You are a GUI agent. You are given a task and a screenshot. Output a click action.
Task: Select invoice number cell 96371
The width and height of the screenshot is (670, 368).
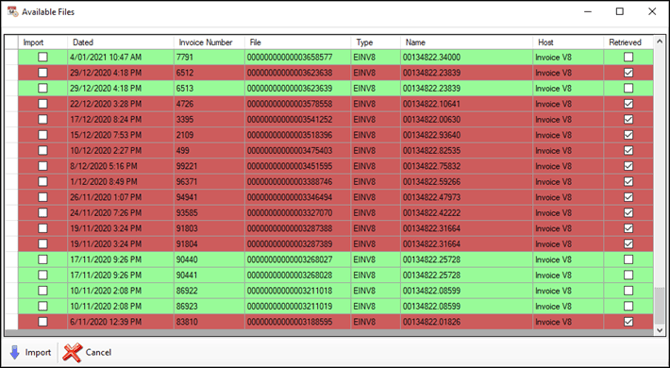point(209,182)
